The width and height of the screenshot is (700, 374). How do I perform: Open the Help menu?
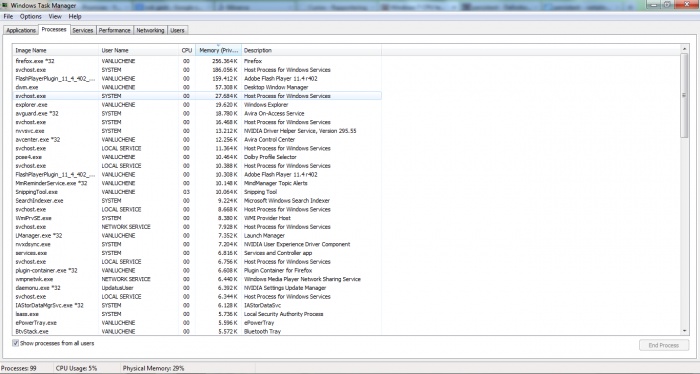pyautogui.click(x=75, y=17)
